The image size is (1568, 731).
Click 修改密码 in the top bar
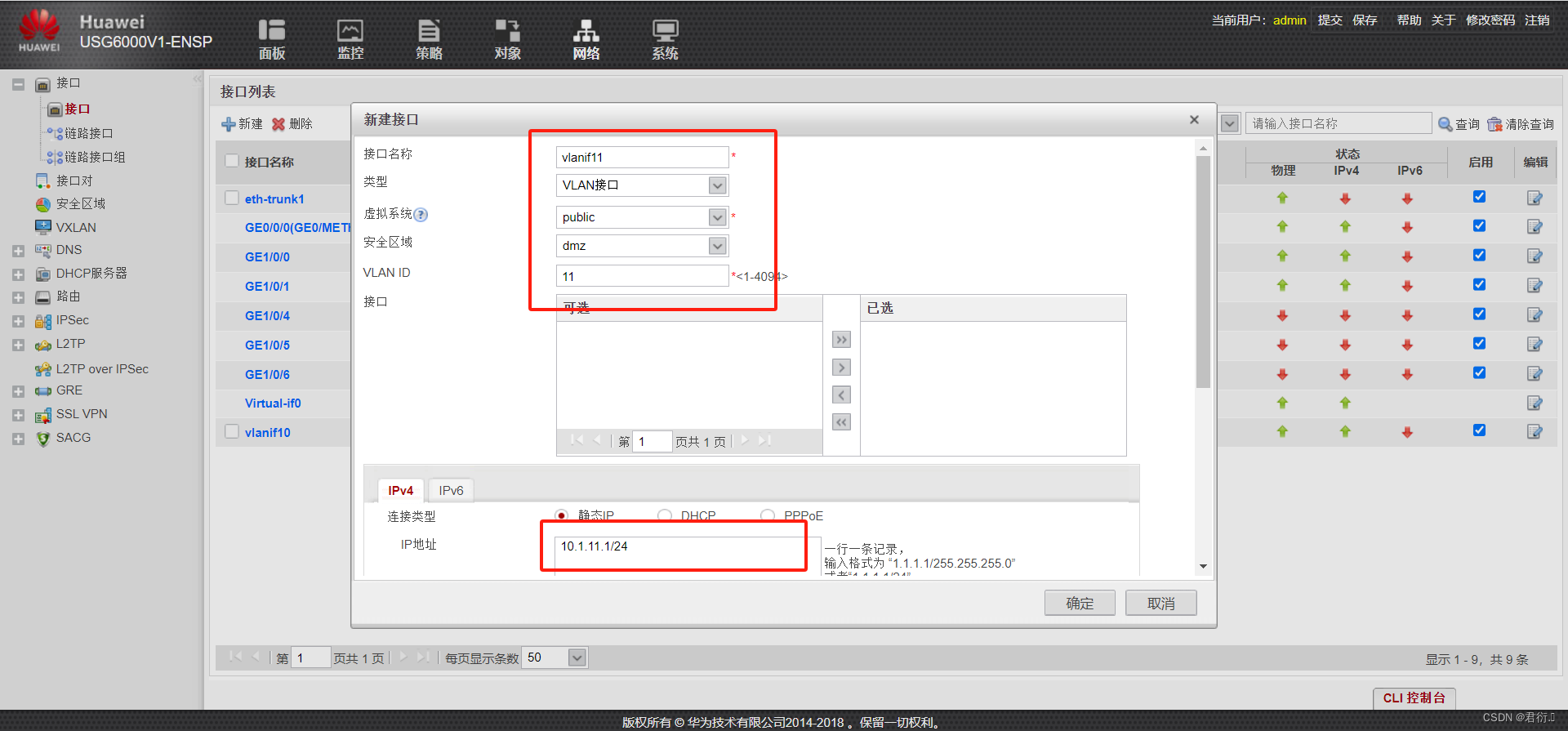click(x=1490, y=20)
